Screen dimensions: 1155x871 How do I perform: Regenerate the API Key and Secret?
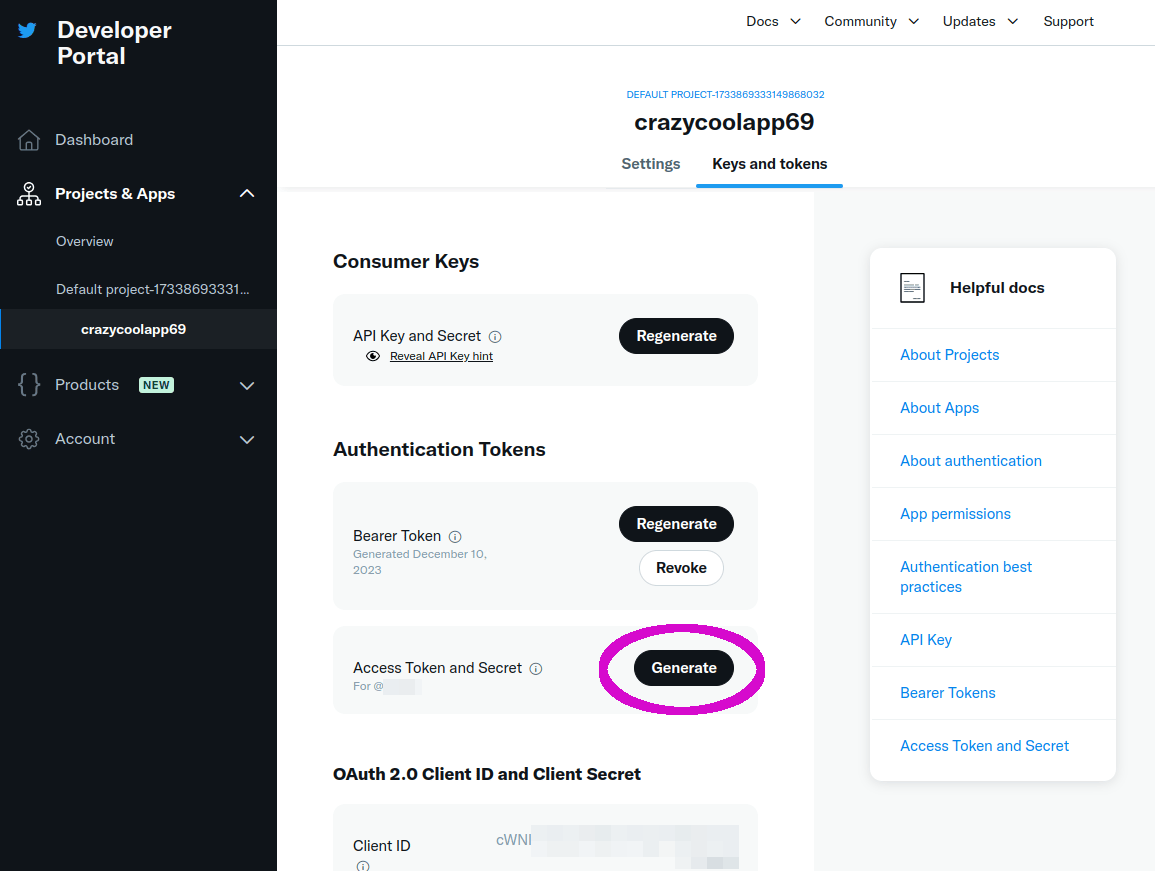click(x=676, y=336)
